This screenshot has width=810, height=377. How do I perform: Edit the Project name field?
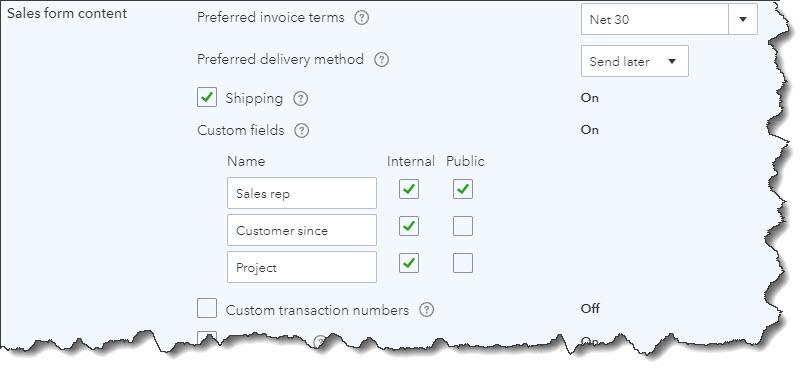tap(302, 267)
